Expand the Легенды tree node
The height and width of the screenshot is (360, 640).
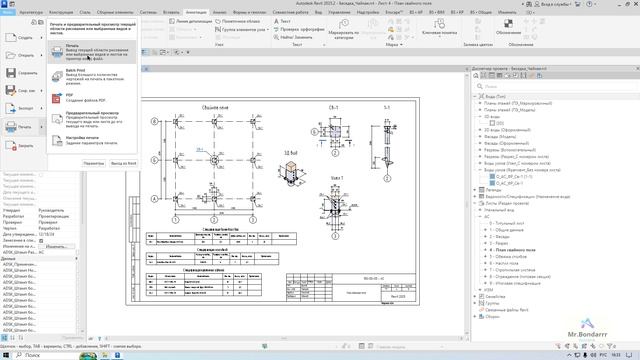point(475,190)
